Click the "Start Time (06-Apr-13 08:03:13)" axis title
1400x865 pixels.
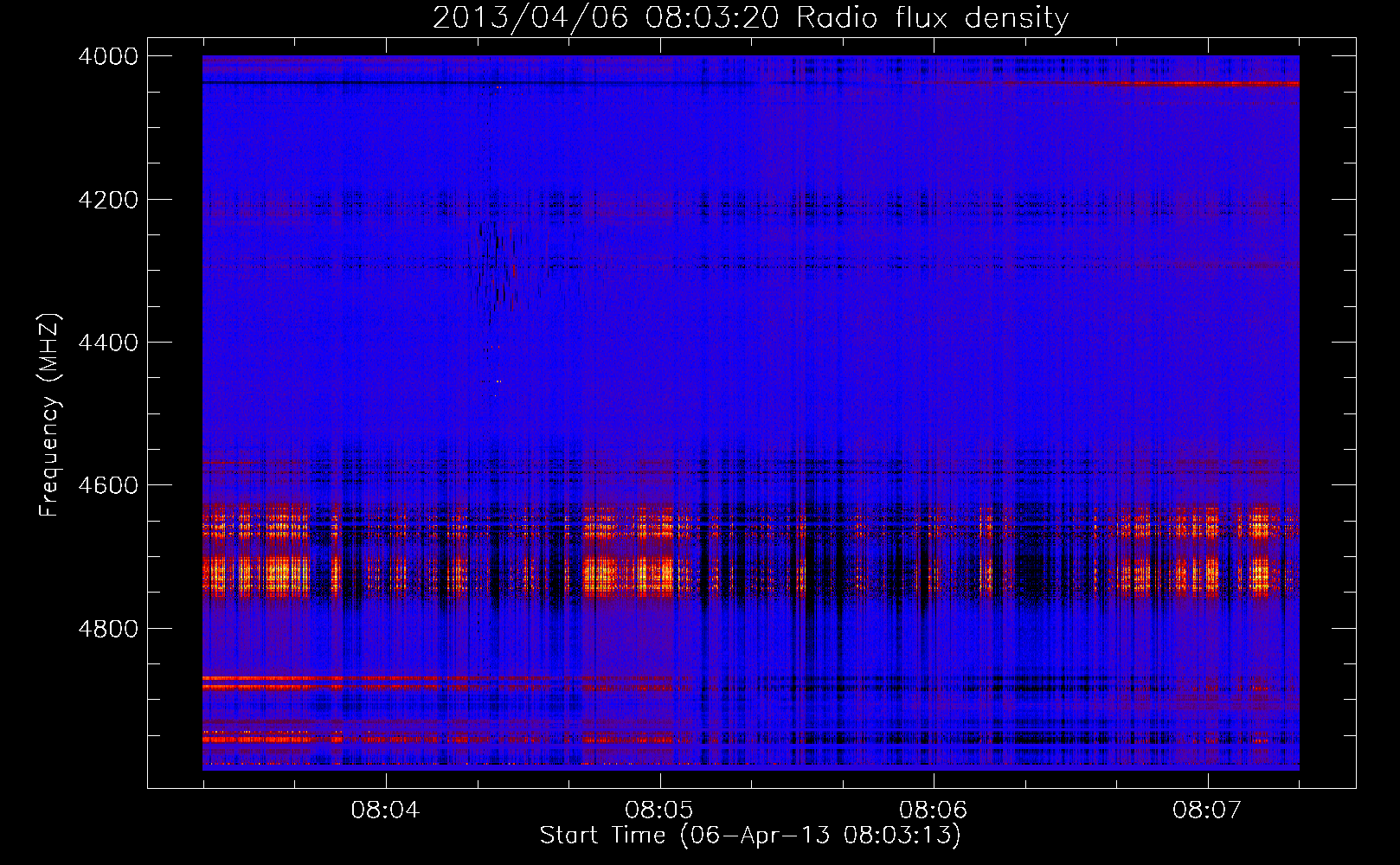coord(750,836)
